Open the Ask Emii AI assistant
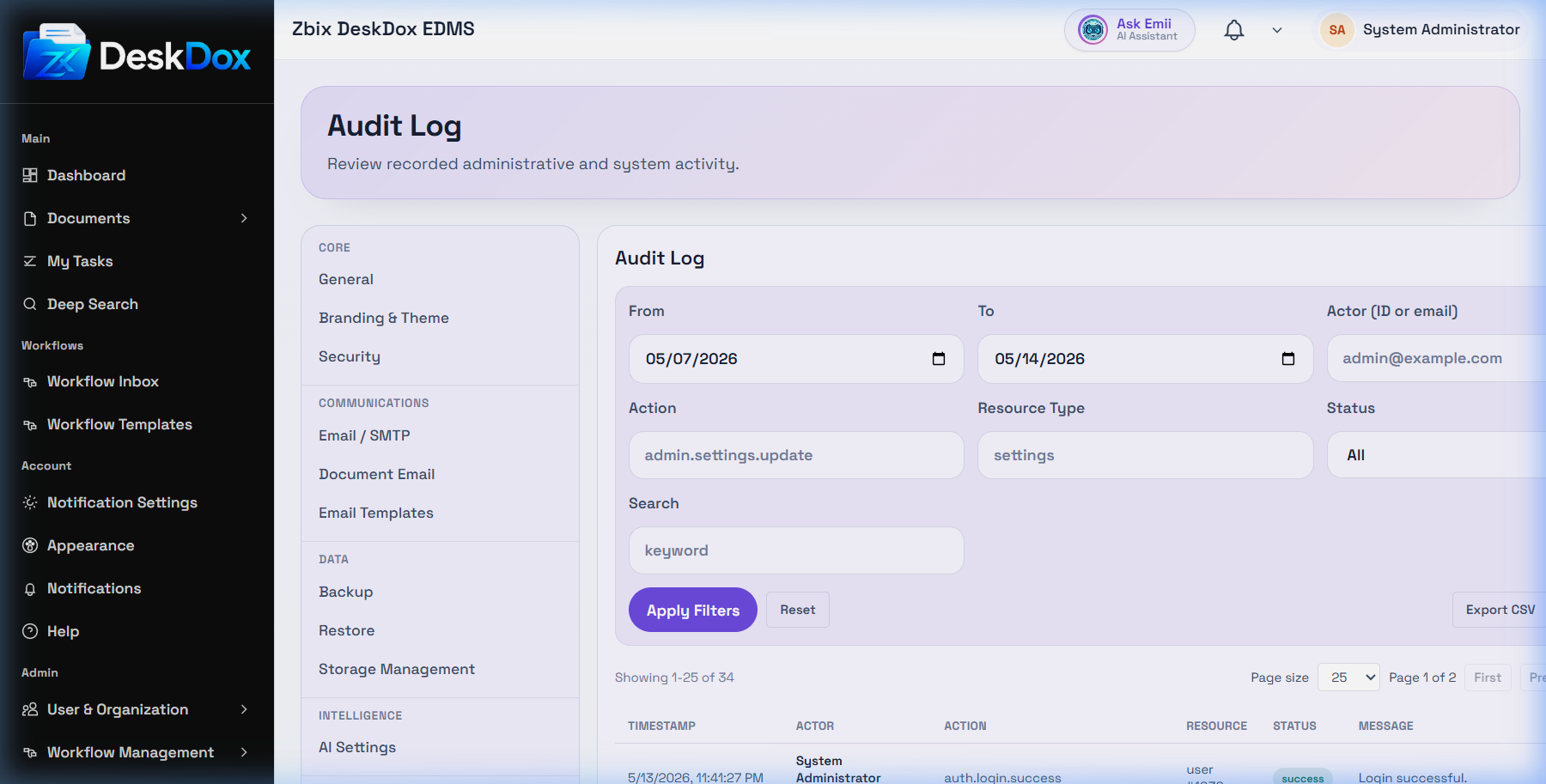Image resolution: width=1546 pixels, height=784 pixels. [1129, 30]
